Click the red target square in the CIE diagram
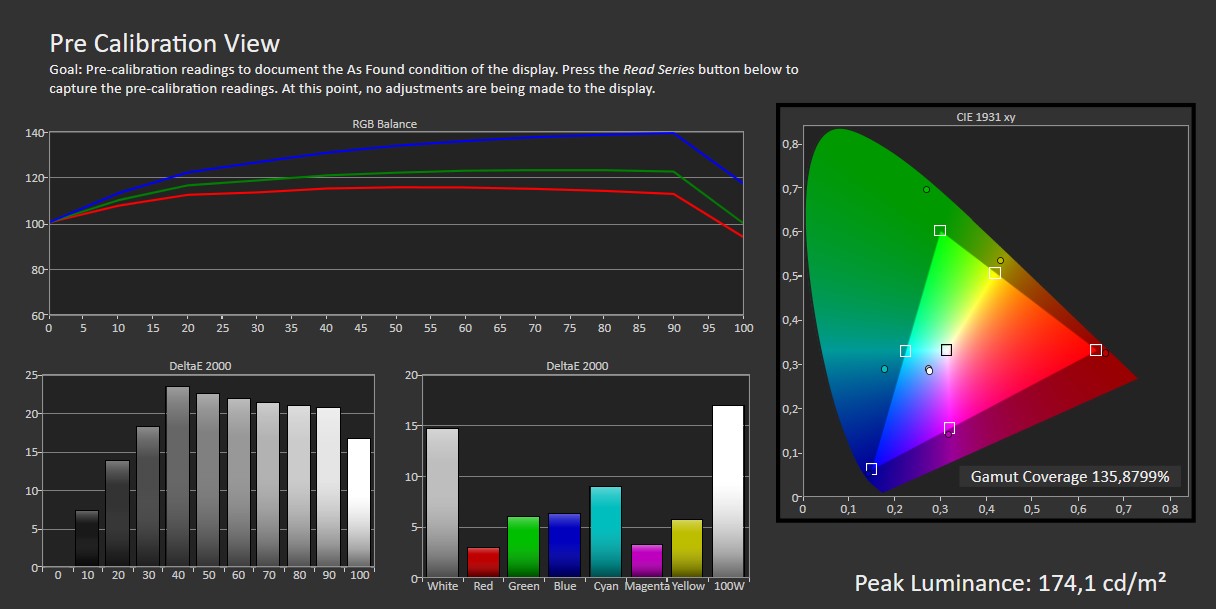The width and height of the screenshot is (1216, 609). [1096, 350]
